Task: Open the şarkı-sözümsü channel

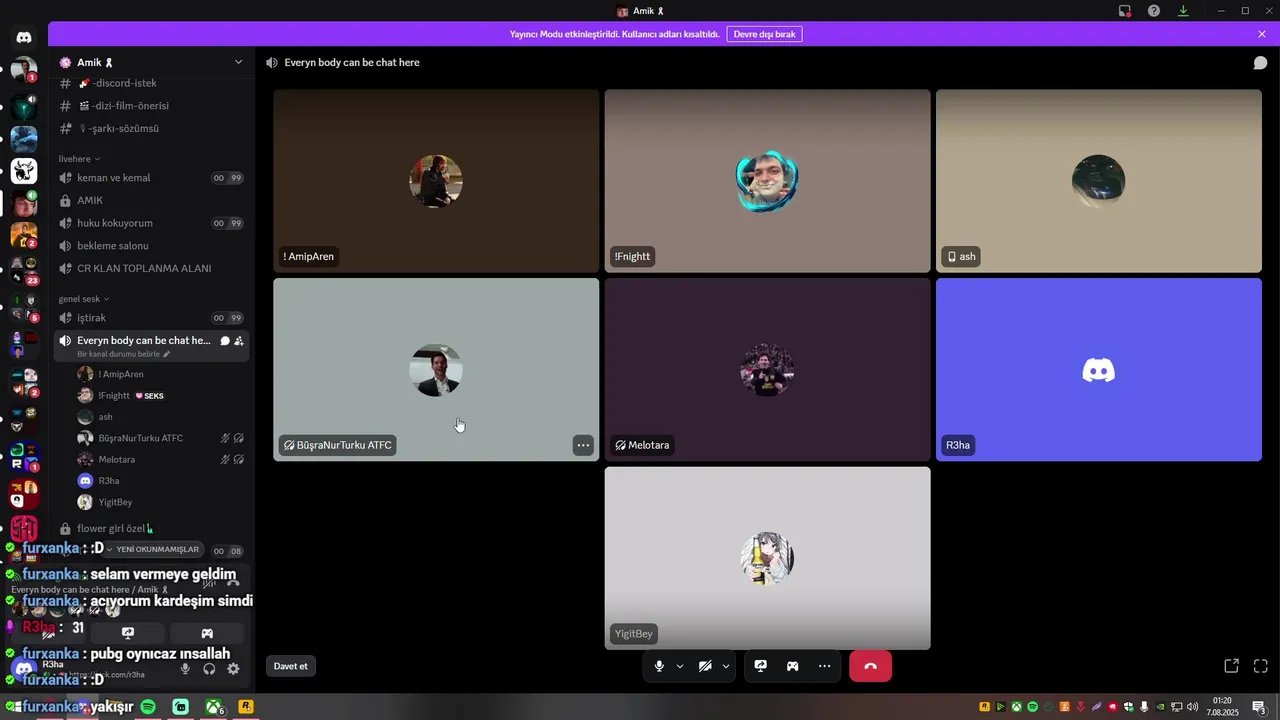Action: tap(152, 129)
